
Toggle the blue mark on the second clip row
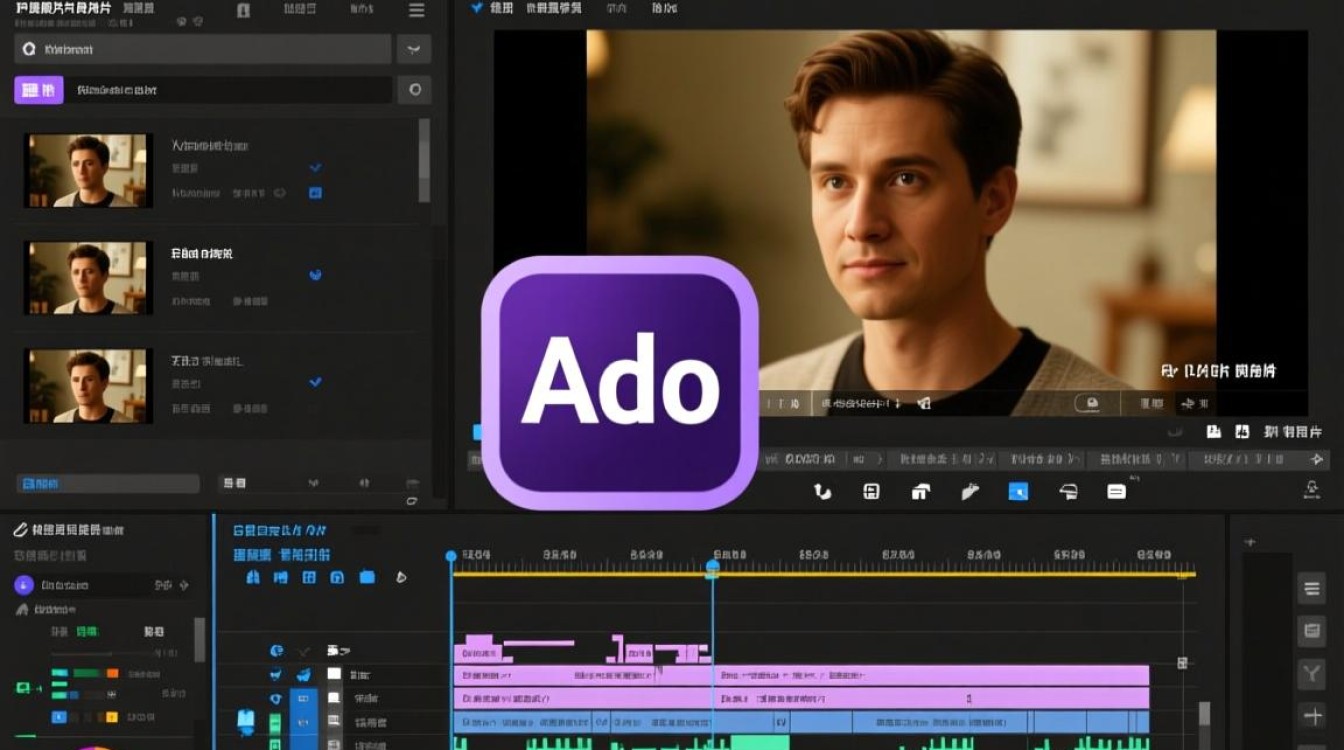(x=316, y=275)
